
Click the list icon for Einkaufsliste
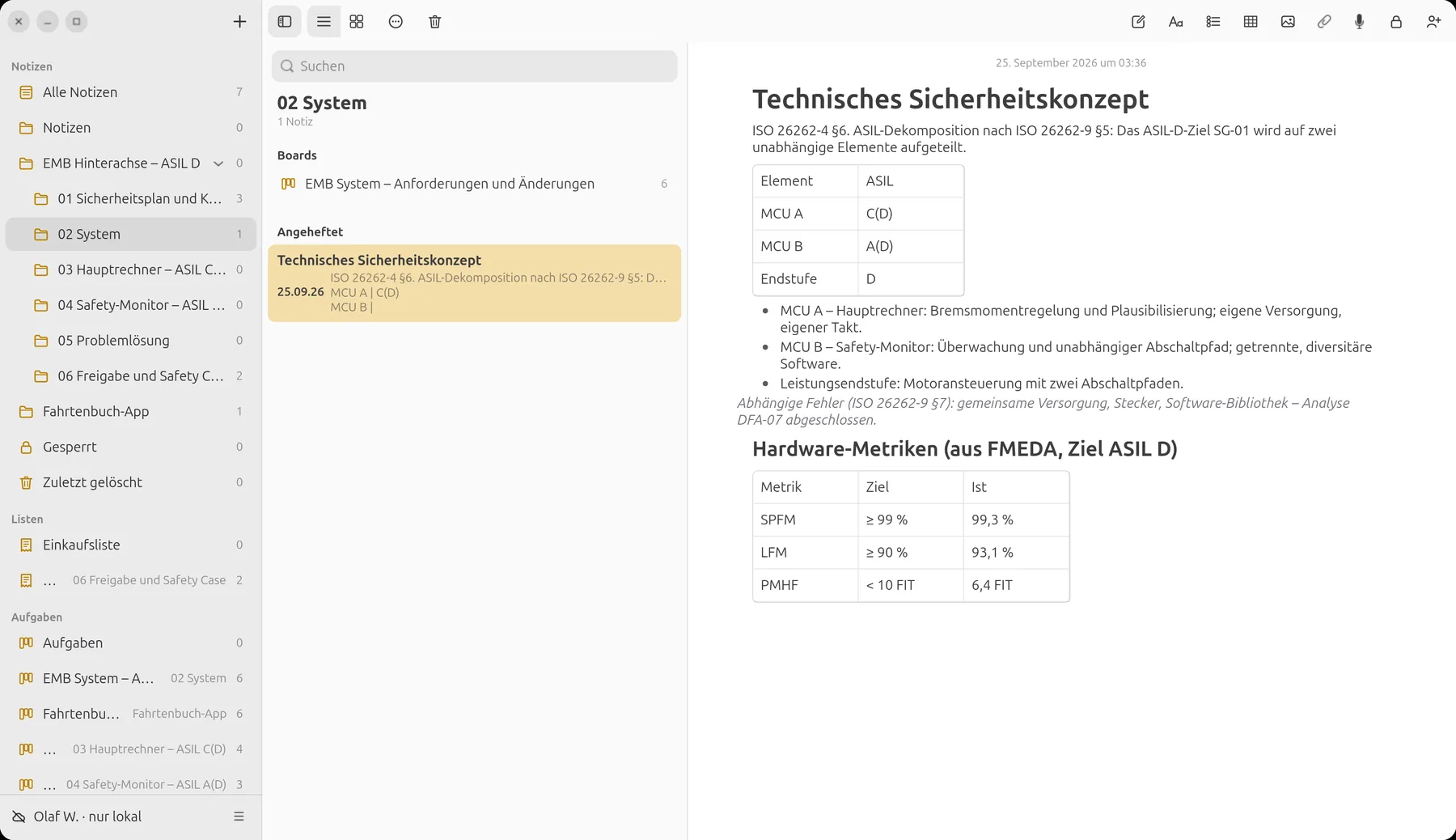pos(26,545)
